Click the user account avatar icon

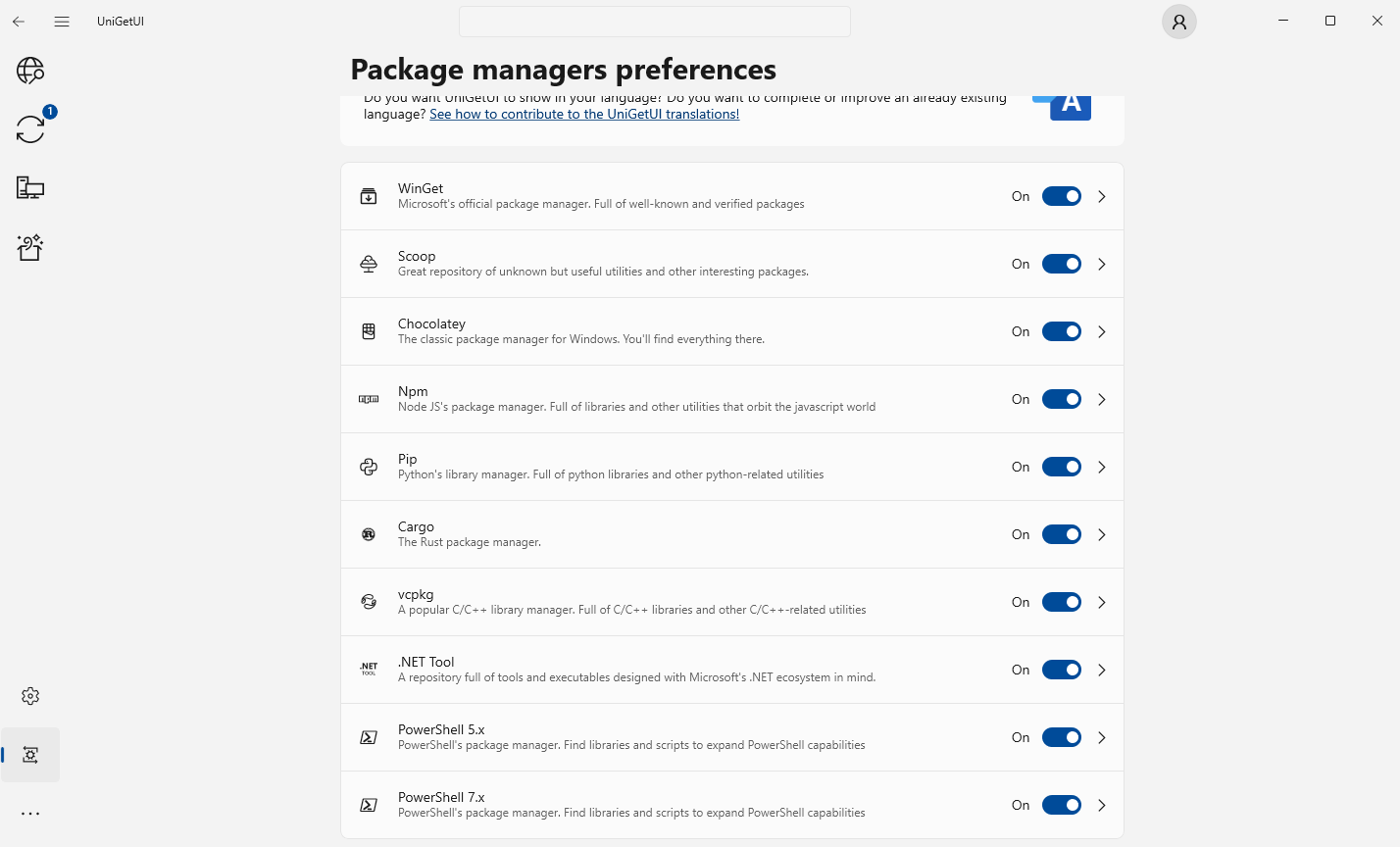[1179, 22]
